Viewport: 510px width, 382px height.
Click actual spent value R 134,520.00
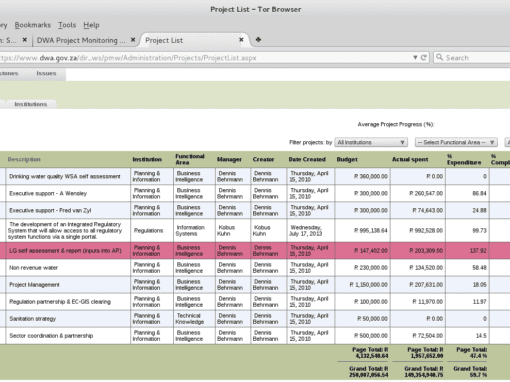pos(426,268)
